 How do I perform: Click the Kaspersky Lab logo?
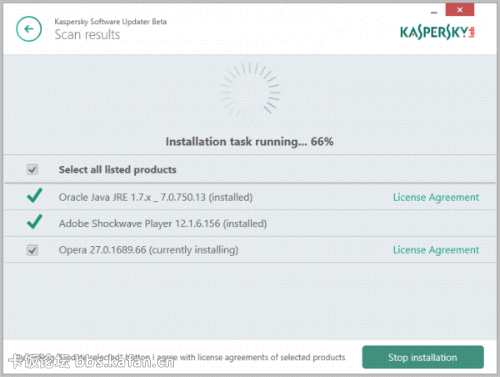[437, 33]
